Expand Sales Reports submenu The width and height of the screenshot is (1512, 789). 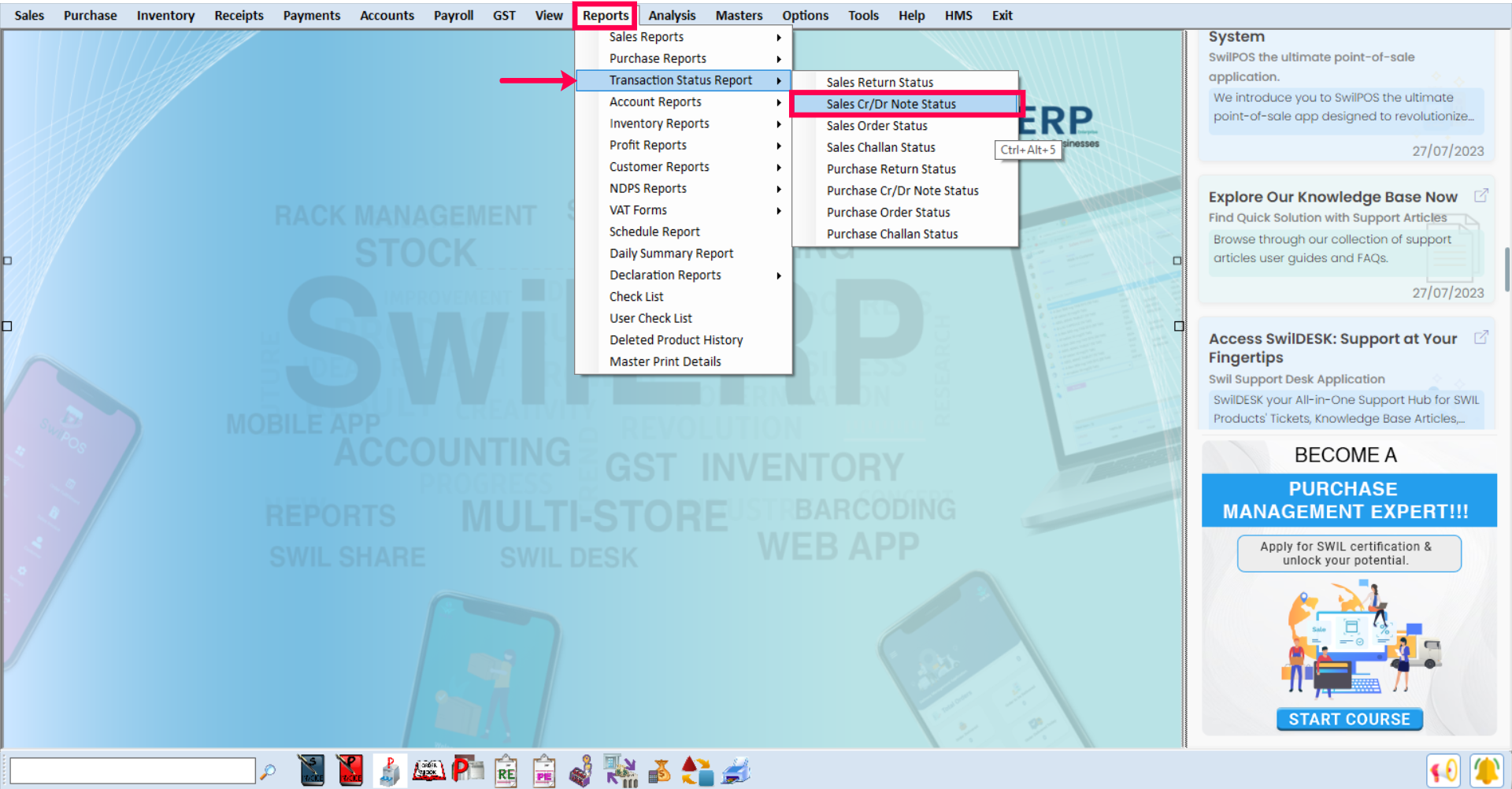tap(684, 37)
